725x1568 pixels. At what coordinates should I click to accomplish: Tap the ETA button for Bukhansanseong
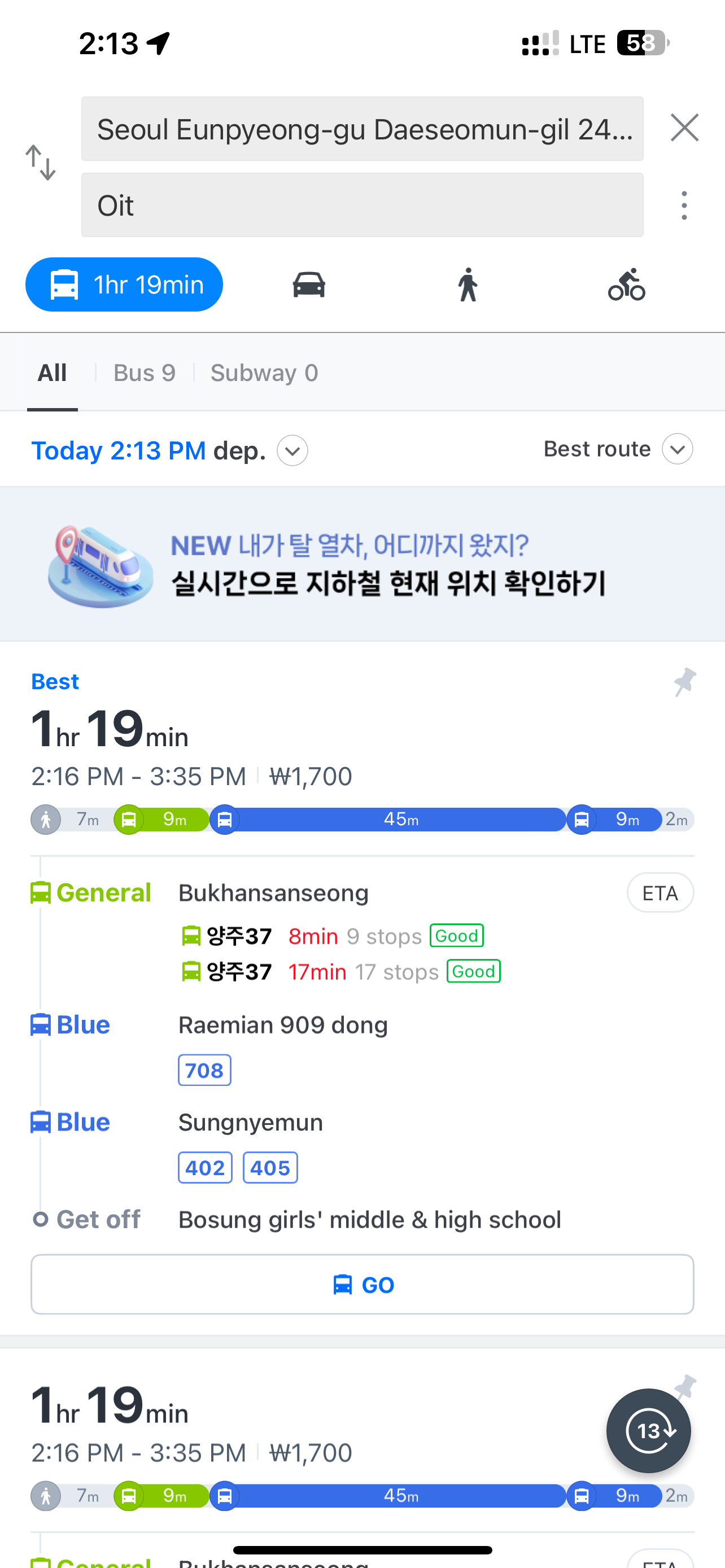pos(660,893)
